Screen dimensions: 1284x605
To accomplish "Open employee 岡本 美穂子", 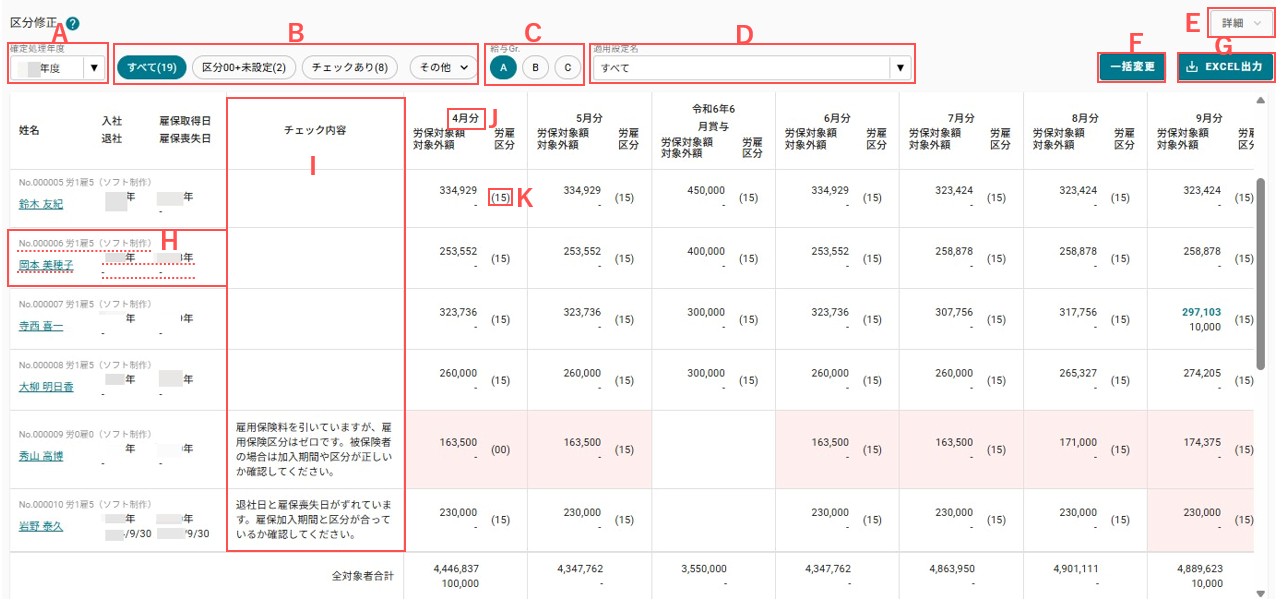I will pos(46,265).
